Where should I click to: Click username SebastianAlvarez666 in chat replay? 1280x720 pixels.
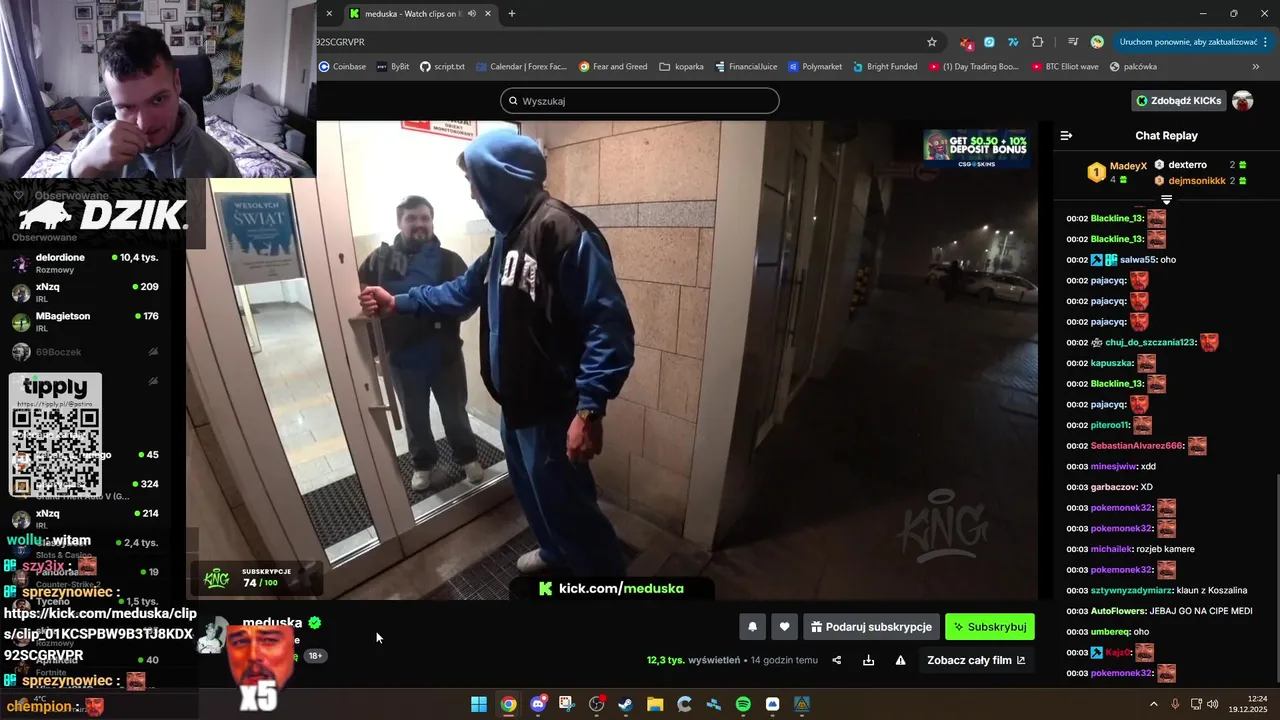tap(1137, 446)
